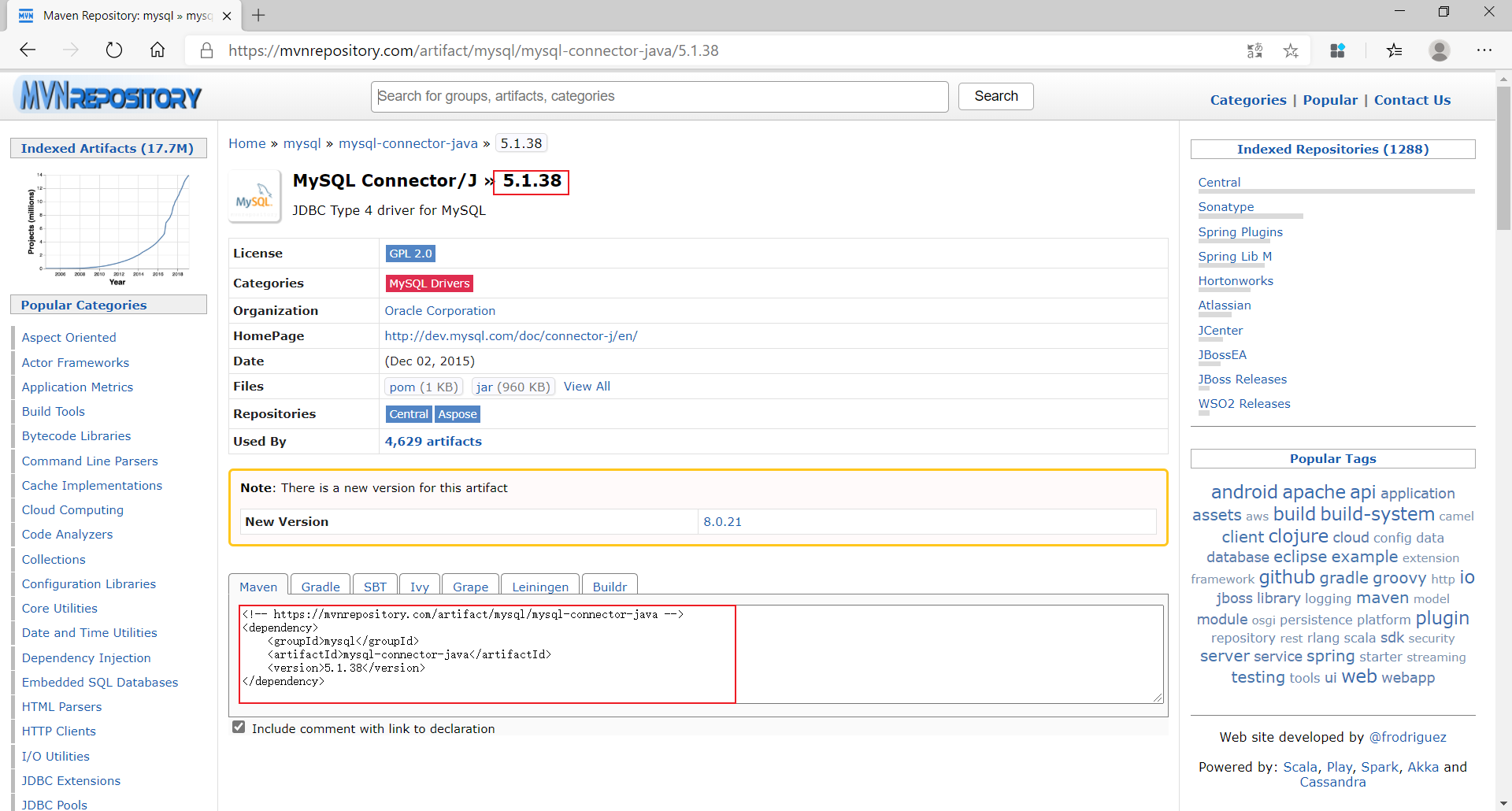Open the JBoss Releases repository link
Viewport: 1512px width, 811px height.
click(1243, 380)
